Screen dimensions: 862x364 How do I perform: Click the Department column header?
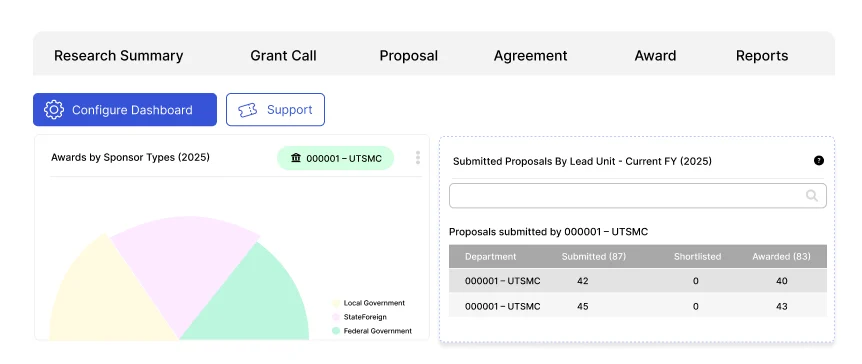[x=490, y=256]
